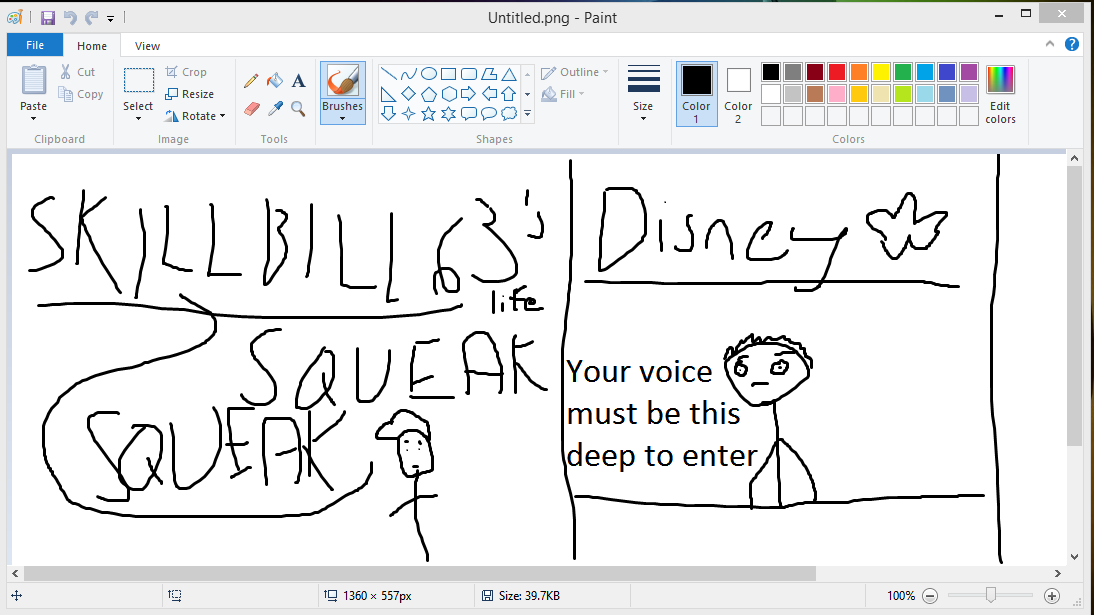Choose the Rectangle shape
The height and width of the screenshot is (615, 1094).
pyautogui.click(x=449, y=74)
